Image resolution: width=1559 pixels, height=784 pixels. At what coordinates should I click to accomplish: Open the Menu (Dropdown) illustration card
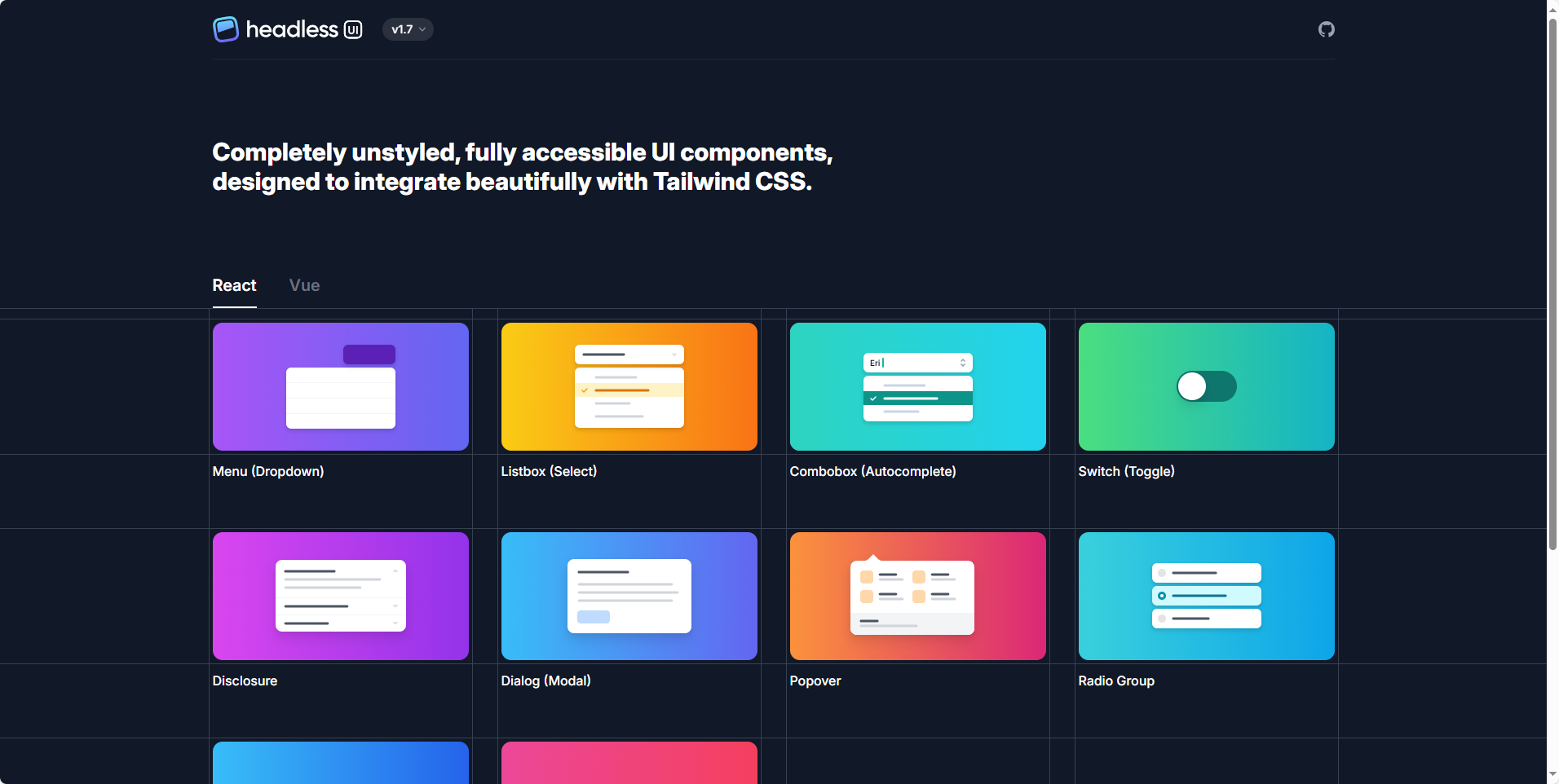pyautogui.click(x=340, y=386)
